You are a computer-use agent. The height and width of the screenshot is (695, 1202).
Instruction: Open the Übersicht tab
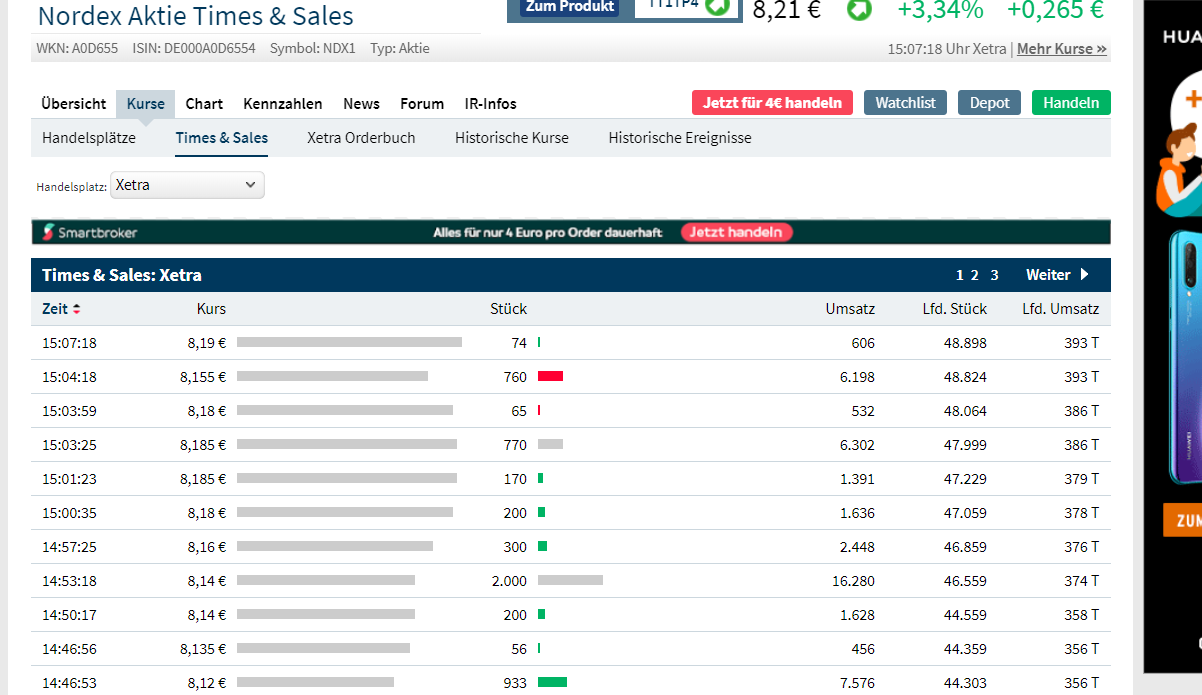(74, 104)
